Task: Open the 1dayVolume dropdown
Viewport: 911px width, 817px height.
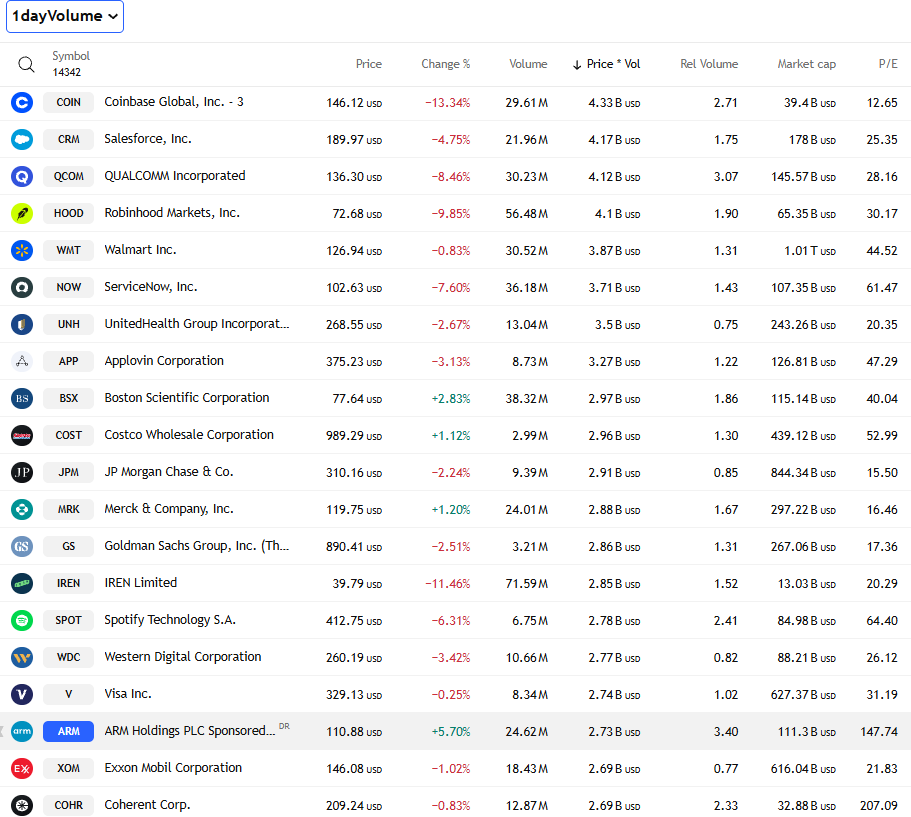Action: click(64, 16)
